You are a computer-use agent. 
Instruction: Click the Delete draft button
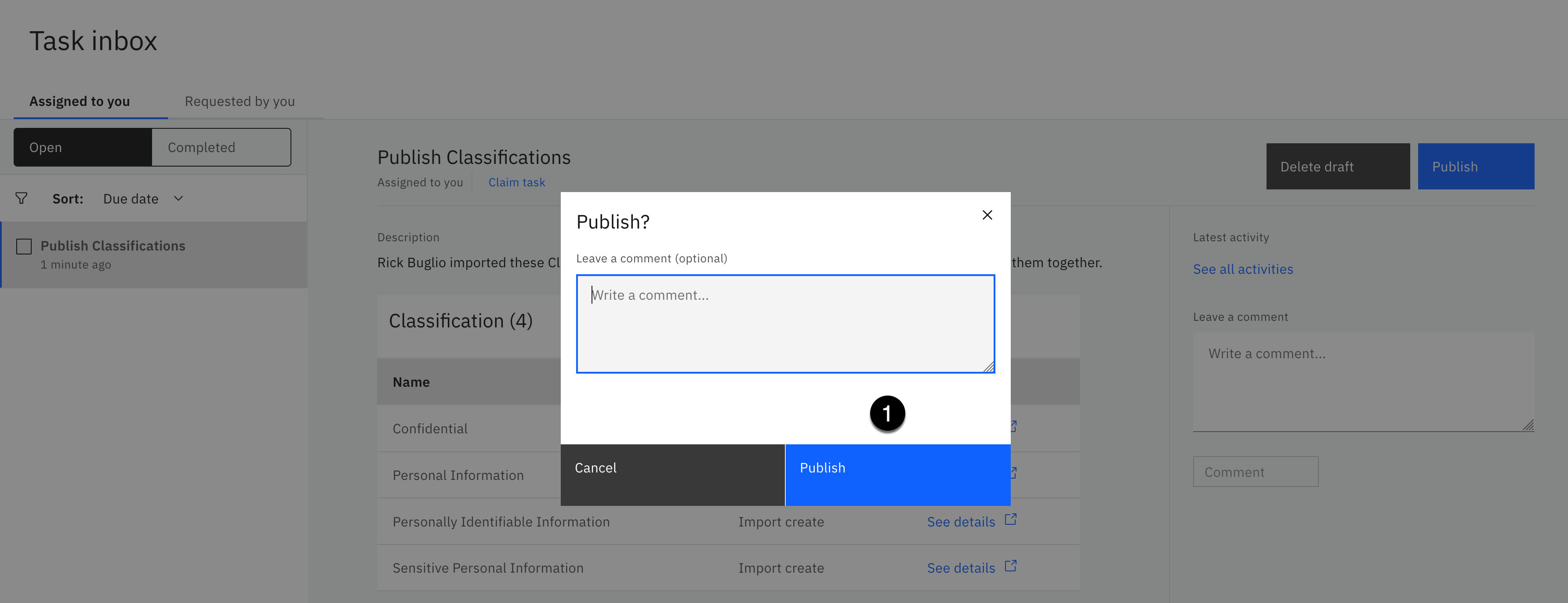point(1337,167)
